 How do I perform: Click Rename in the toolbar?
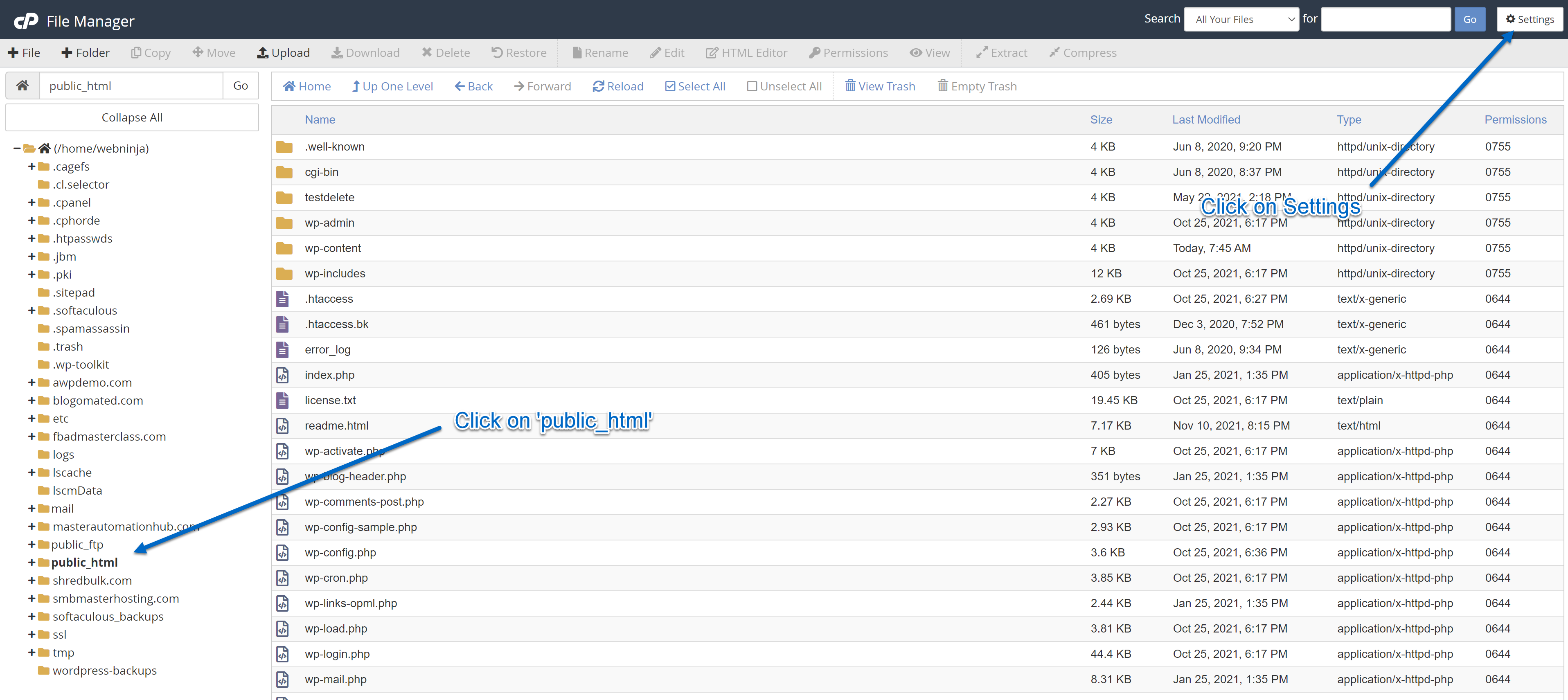600,53
